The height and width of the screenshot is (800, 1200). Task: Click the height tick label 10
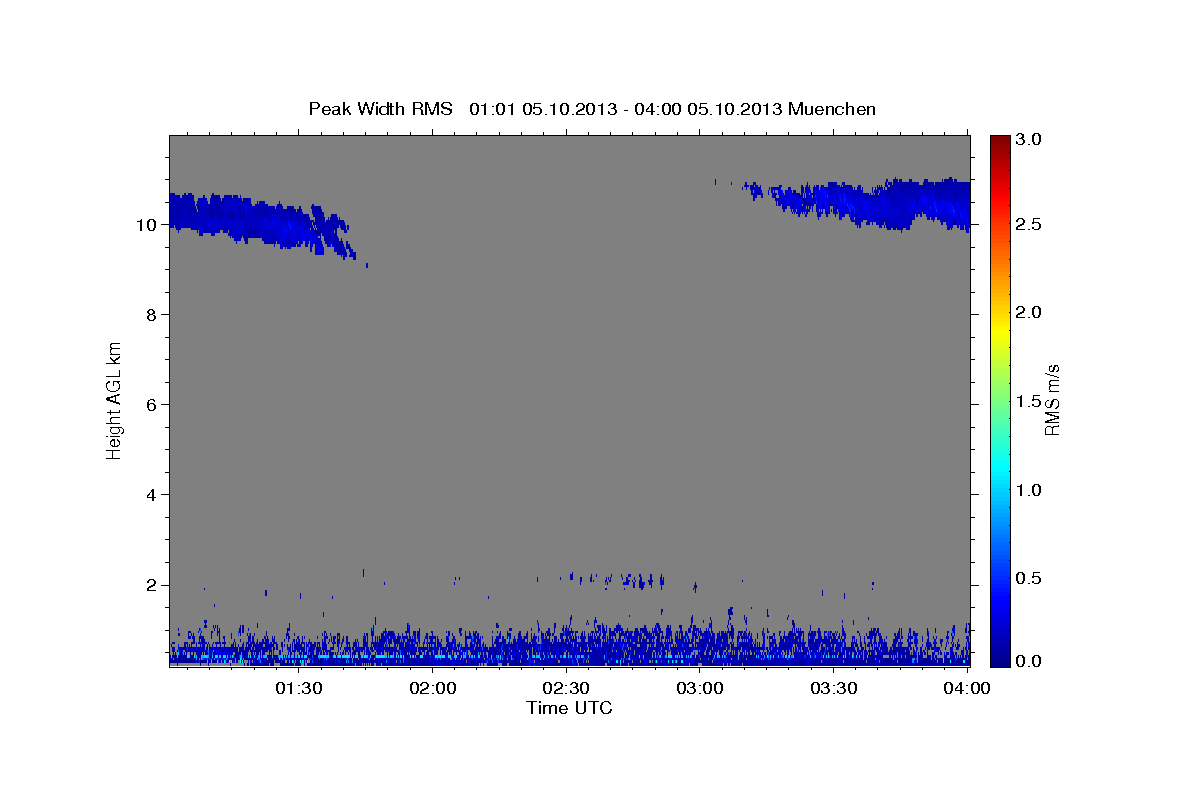pos(147,225)
